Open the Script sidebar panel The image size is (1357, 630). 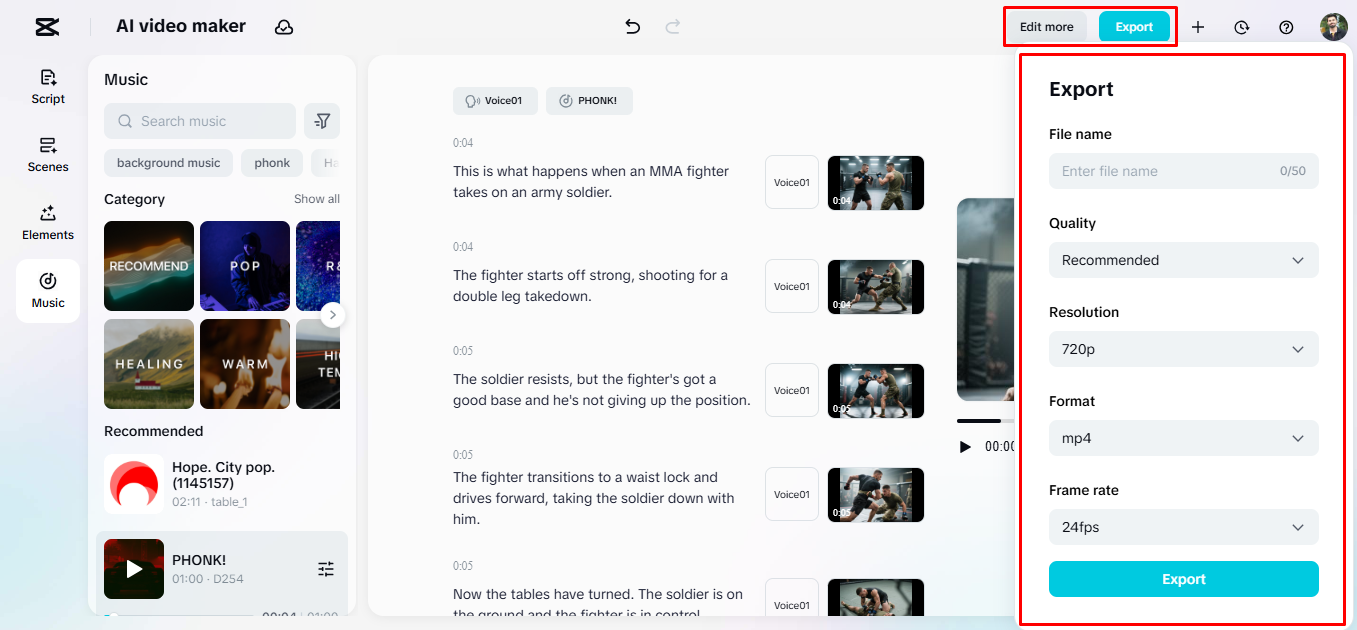coord(48,87)
